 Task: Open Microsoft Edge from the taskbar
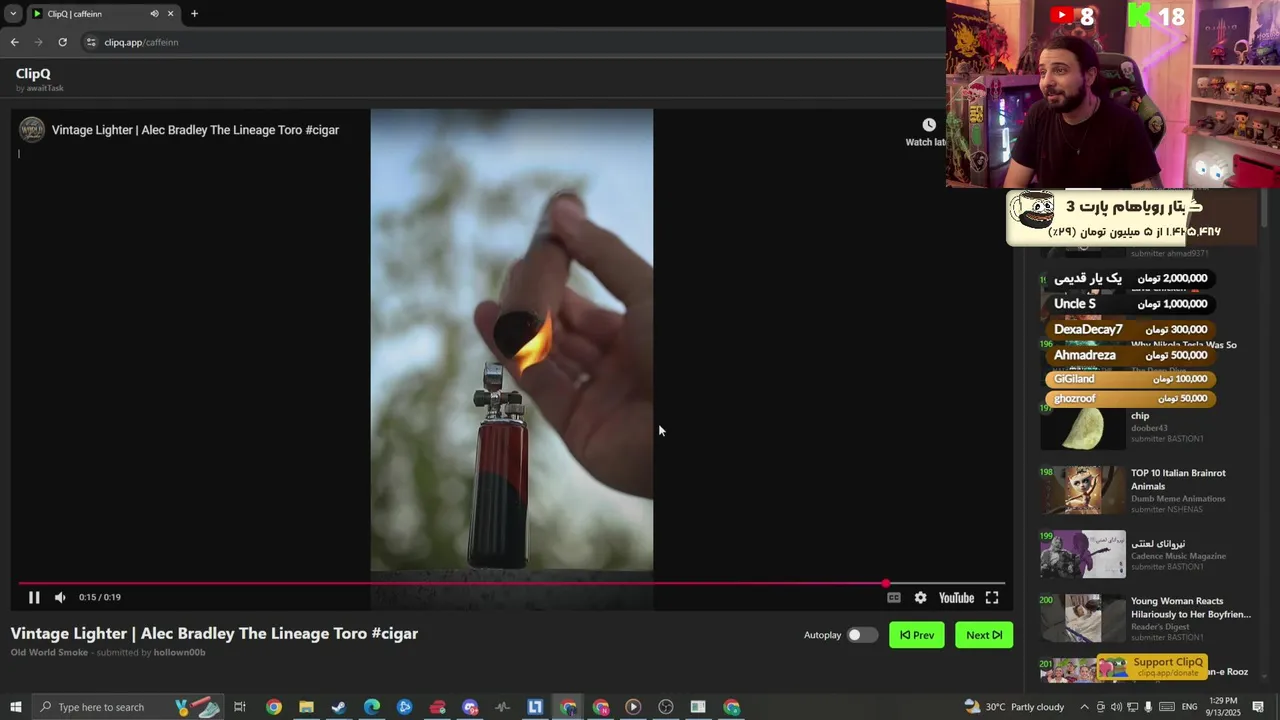[x=372, y=707]
